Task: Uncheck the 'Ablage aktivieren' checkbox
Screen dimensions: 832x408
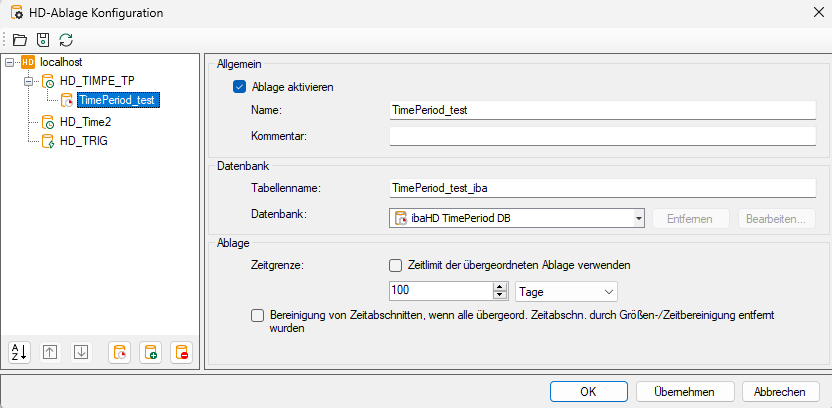Action: pyautogui.click(x=240, y=87)
